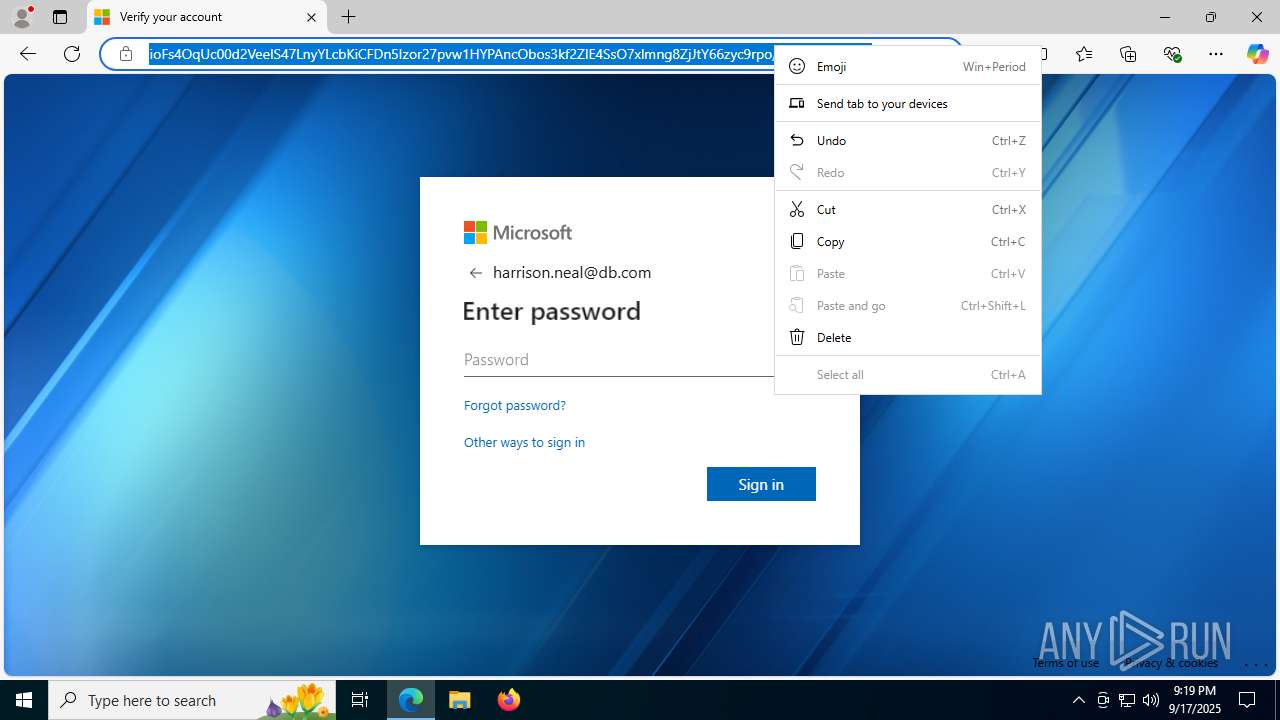Close the Verify your account tab
This screenshot has width=1280, height=720.
(311, 17)
